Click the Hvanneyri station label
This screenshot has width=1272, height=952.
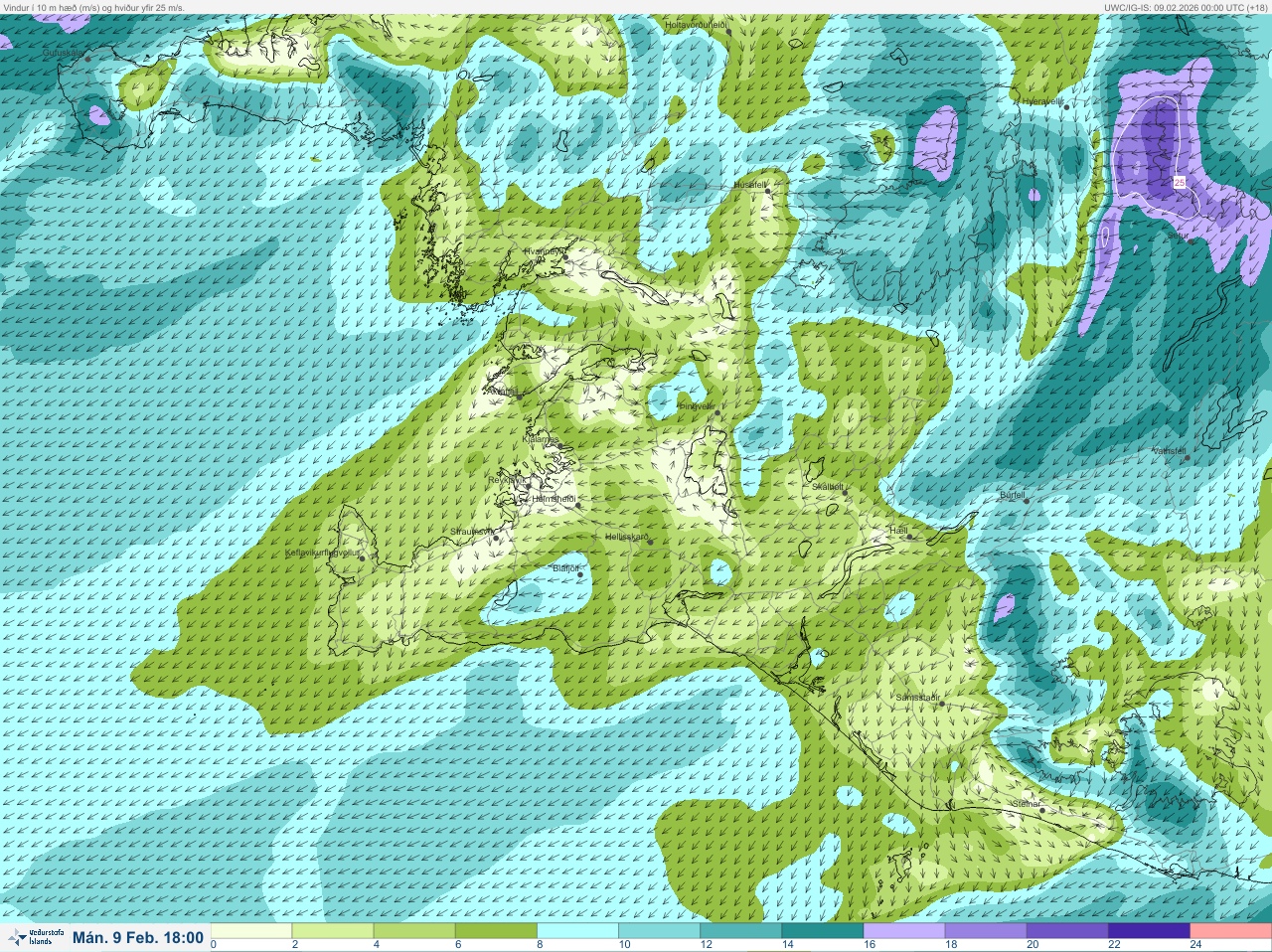pyautogui.click(x=544, y=251)
